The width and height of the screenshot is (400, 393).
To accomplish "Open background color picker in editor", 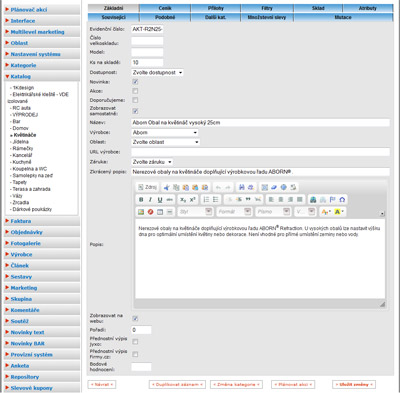I will click(339, 212).
